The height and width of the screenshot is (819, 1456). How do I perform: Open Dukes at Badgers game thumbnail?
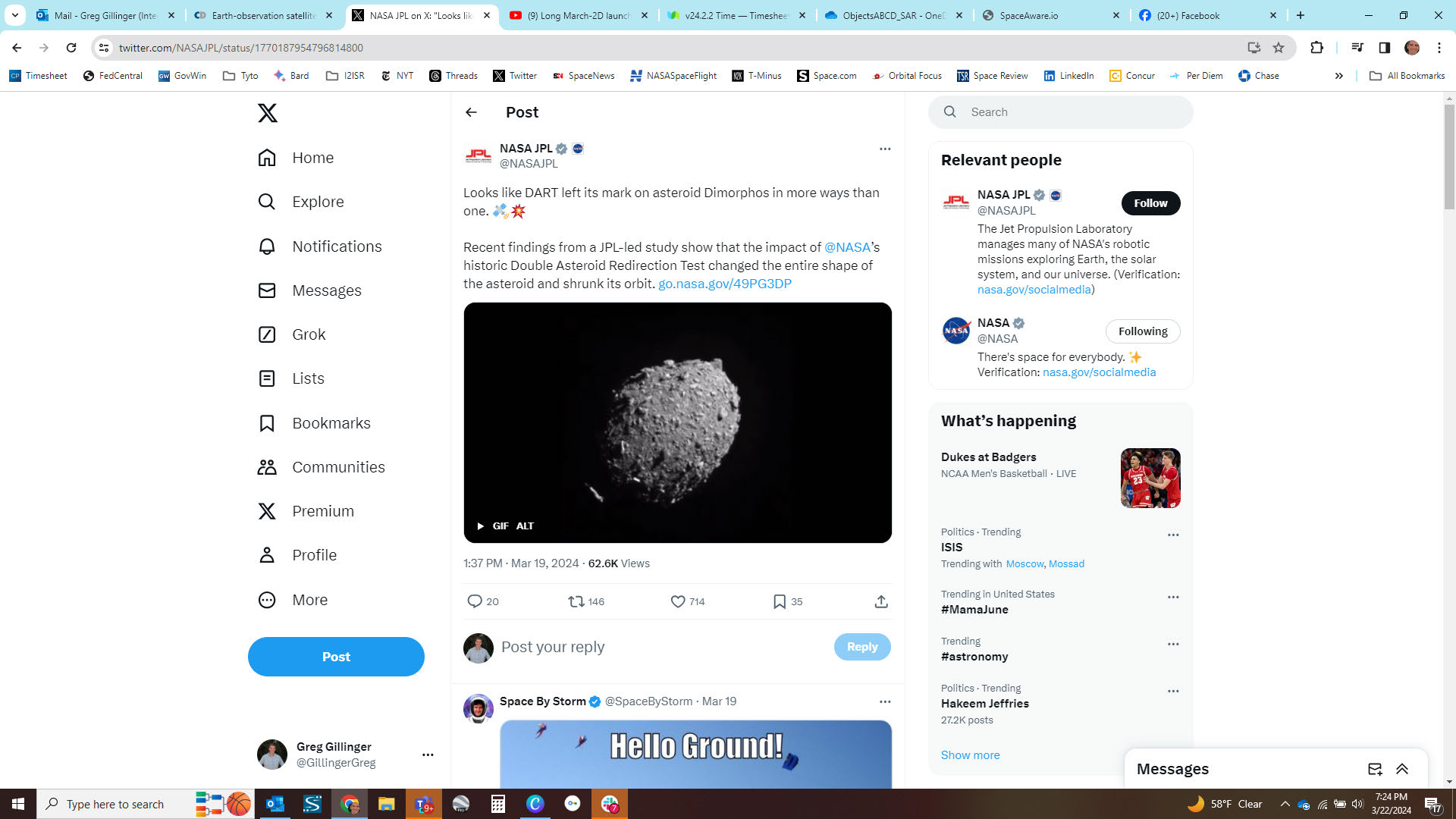tap(1150, 478)
